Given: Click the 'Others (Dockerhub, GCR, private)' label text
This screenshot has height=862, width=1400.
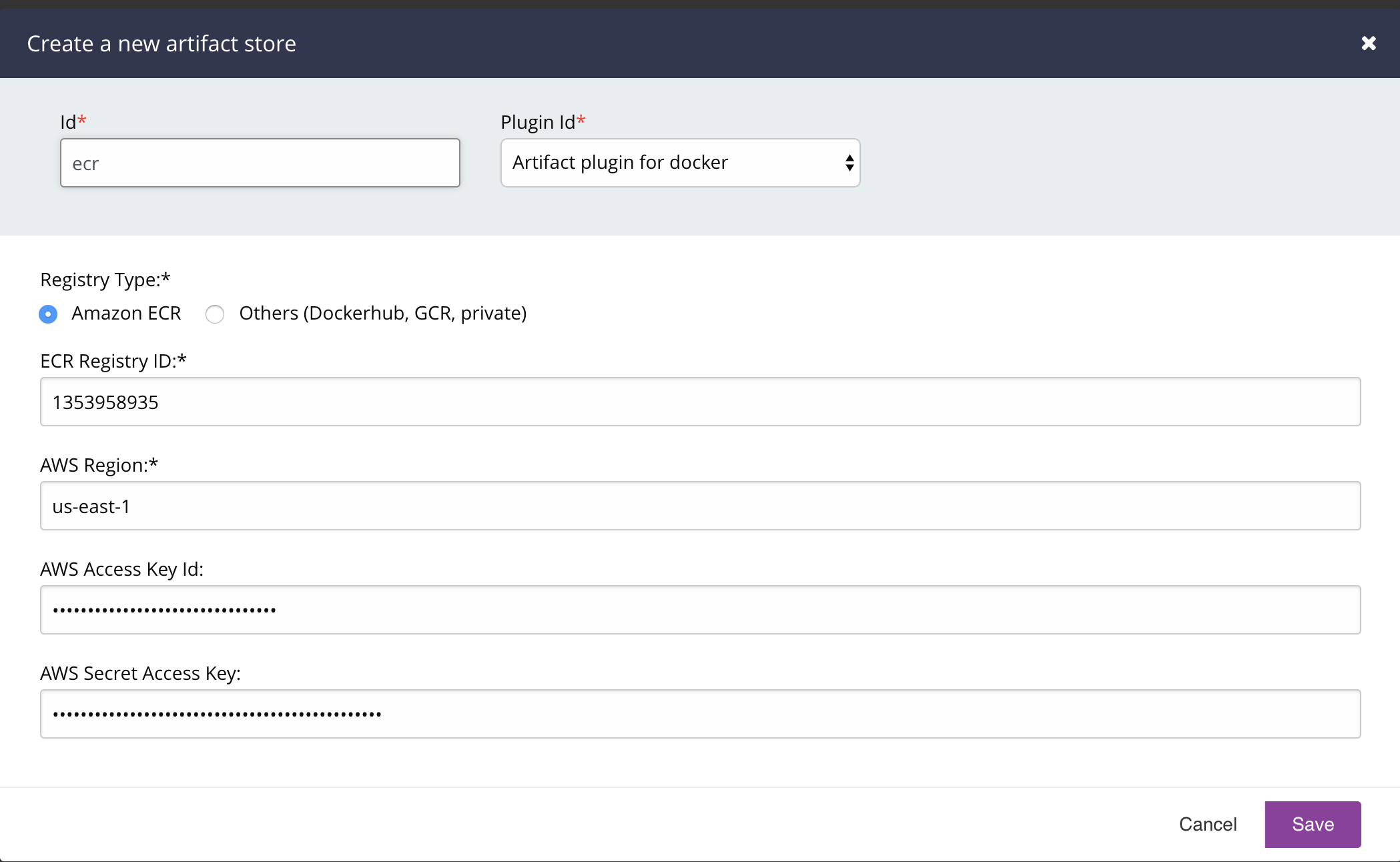Looking at the screenshot, I should tap(382, 313).
